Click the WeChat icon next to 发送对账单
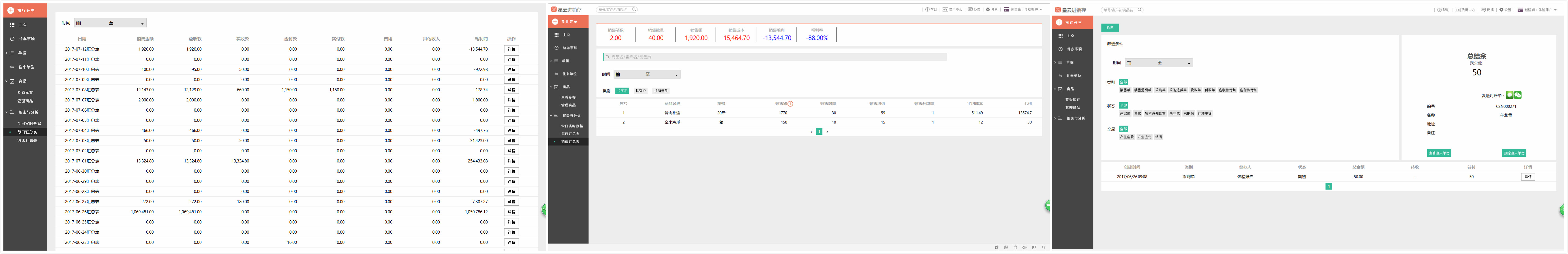 point(1518,95)
